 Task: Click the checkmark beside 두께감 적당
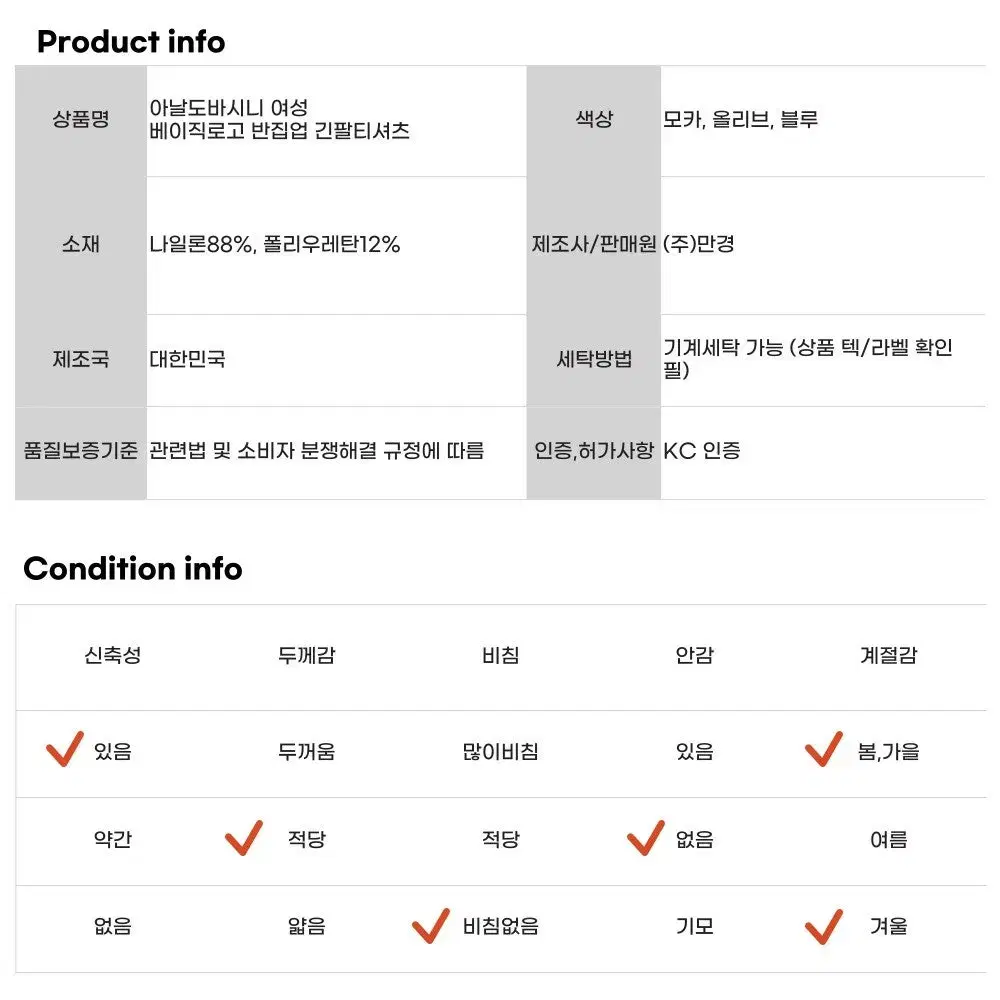(244, 837)
